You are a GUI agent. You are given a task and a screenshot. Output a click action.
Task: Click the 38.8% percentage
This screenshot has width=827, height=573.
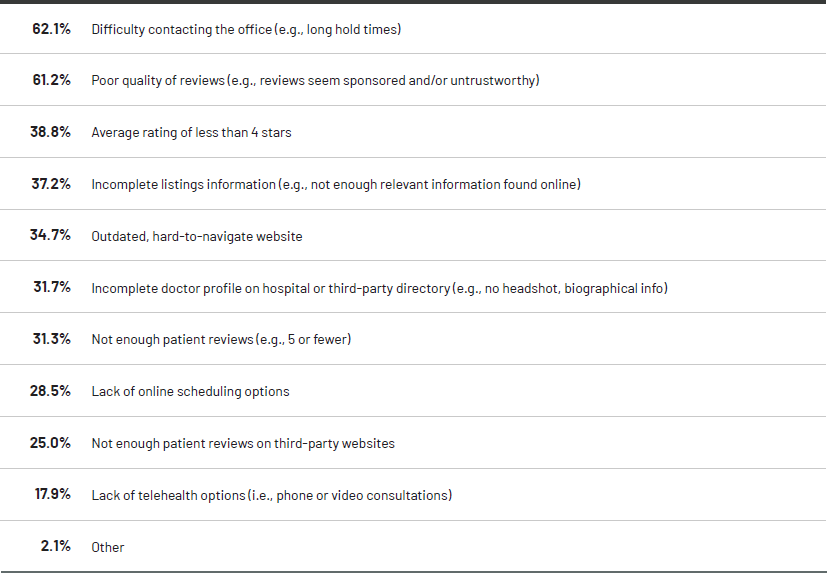[51, 132]
